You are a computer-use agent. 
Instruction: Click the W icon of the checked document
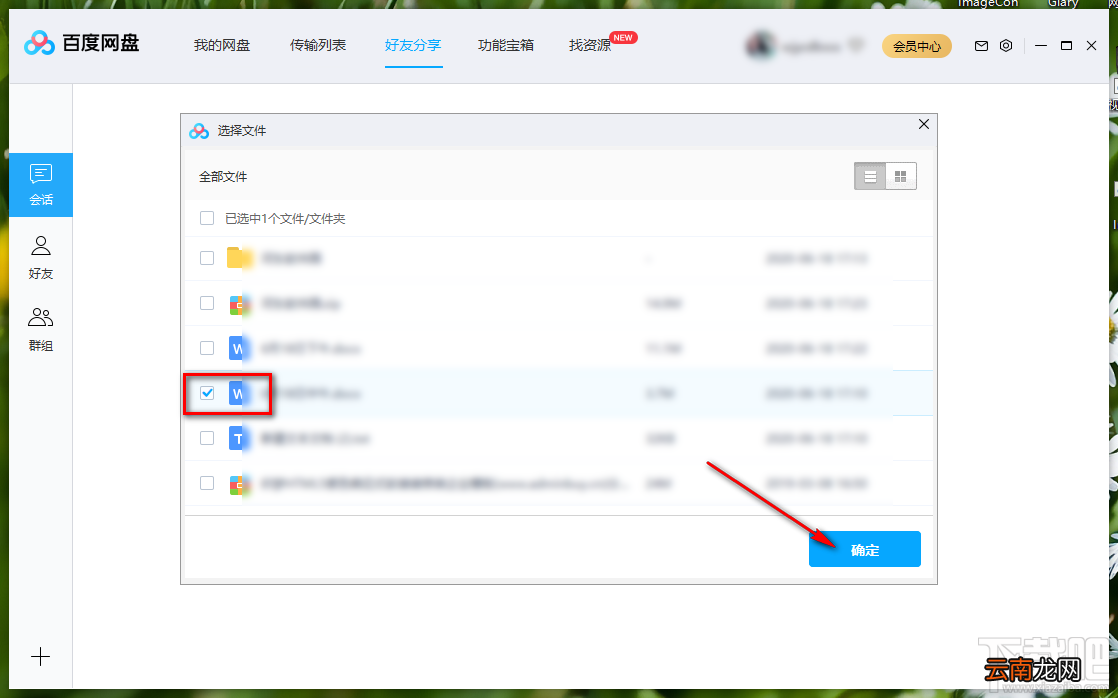[239, 393]
